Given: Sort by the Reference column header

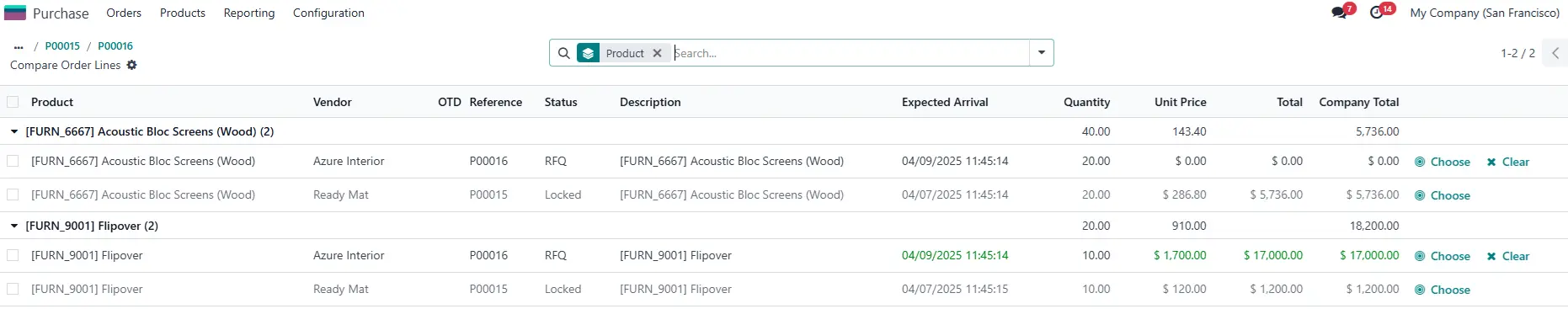Looking at the screenshot, I should tap(496, 102).
